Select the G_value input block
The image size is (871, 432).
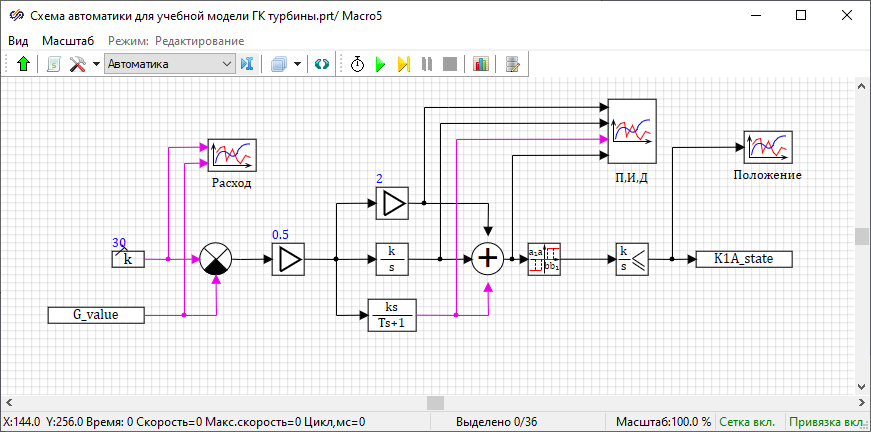tap(97, 316)
